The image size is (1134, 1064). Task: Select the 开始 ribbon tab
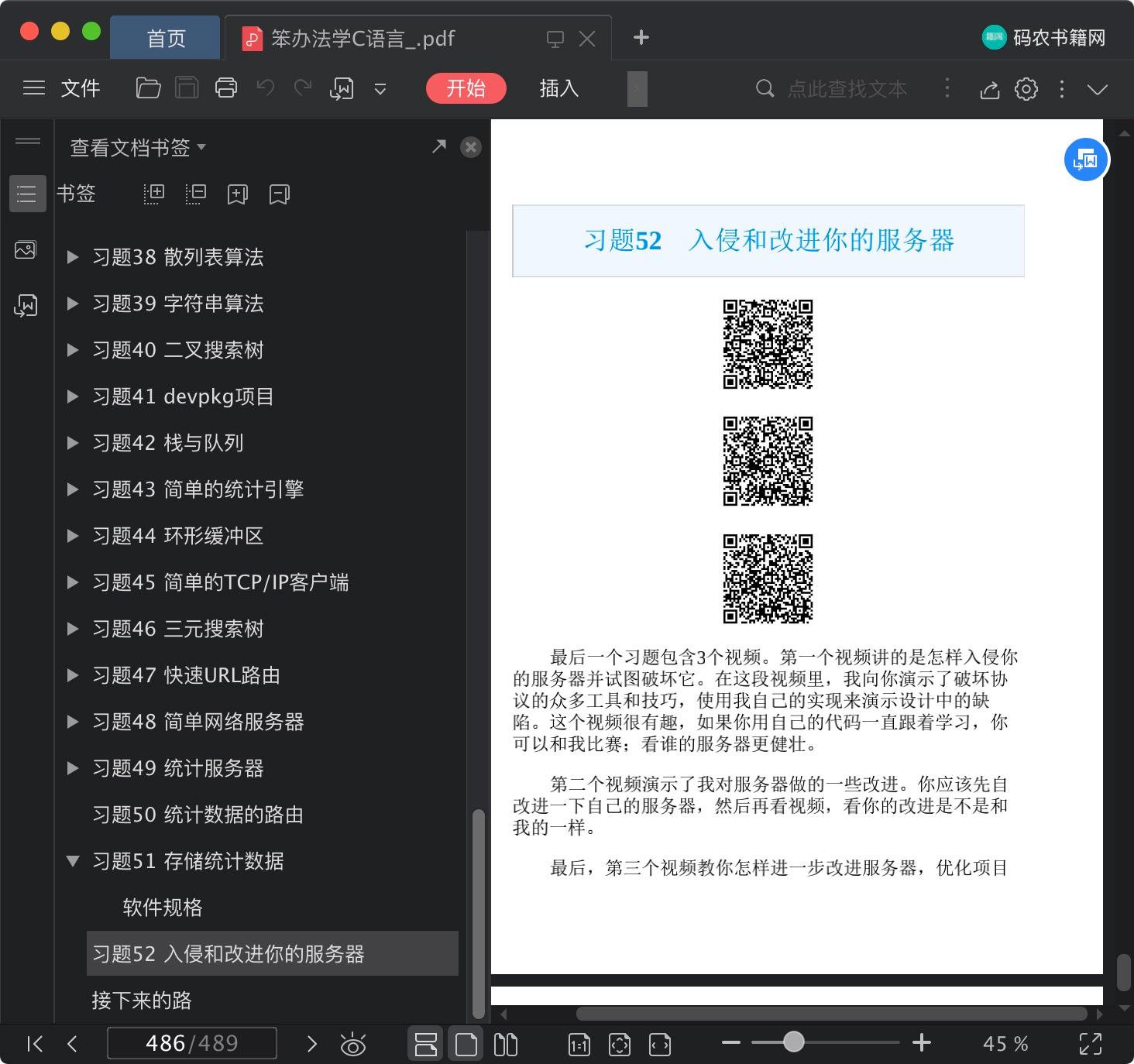[x=466, y=88]
